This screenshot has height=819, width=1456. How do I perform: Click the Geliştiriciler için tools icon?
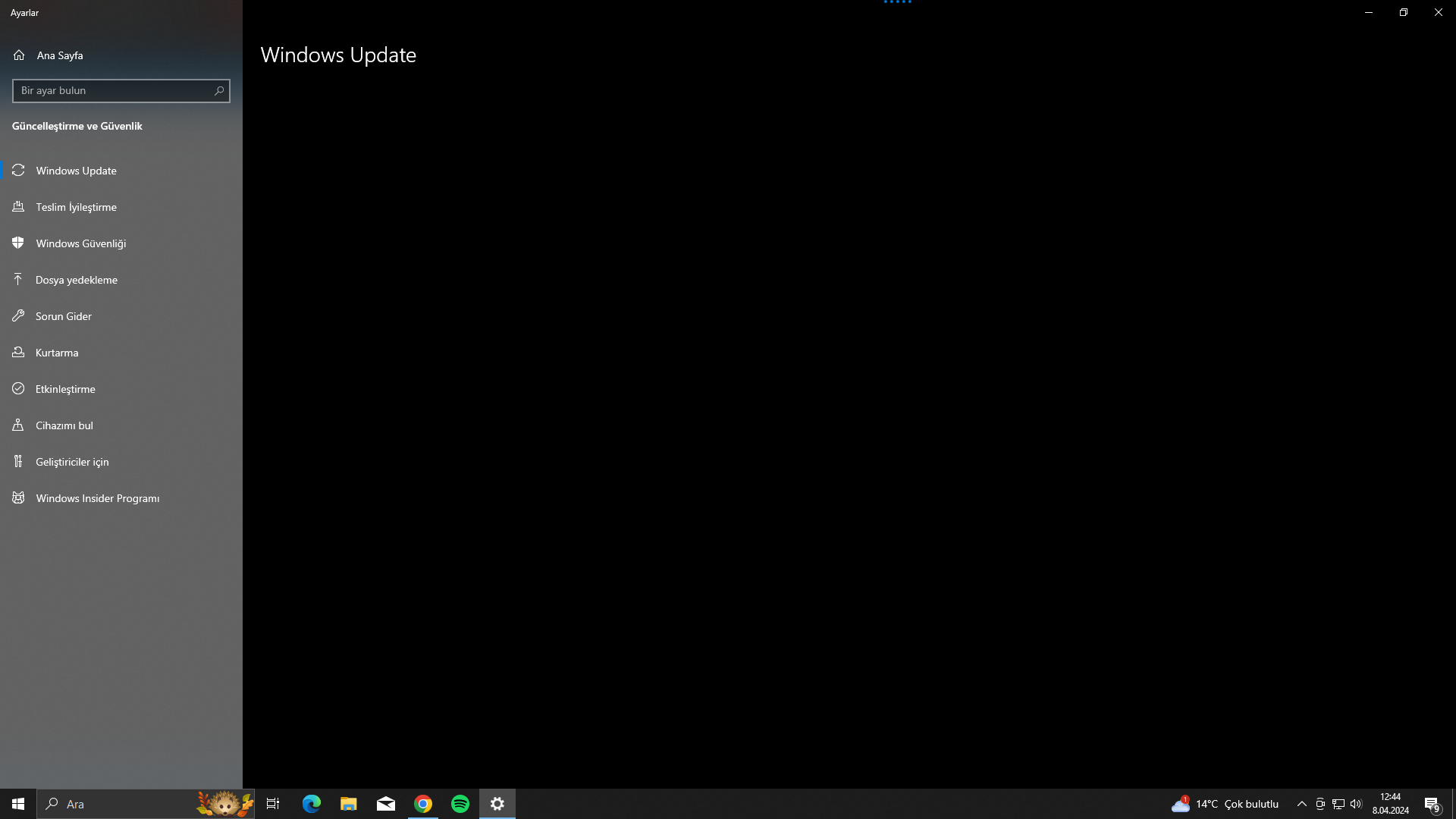tap(18, 462)
